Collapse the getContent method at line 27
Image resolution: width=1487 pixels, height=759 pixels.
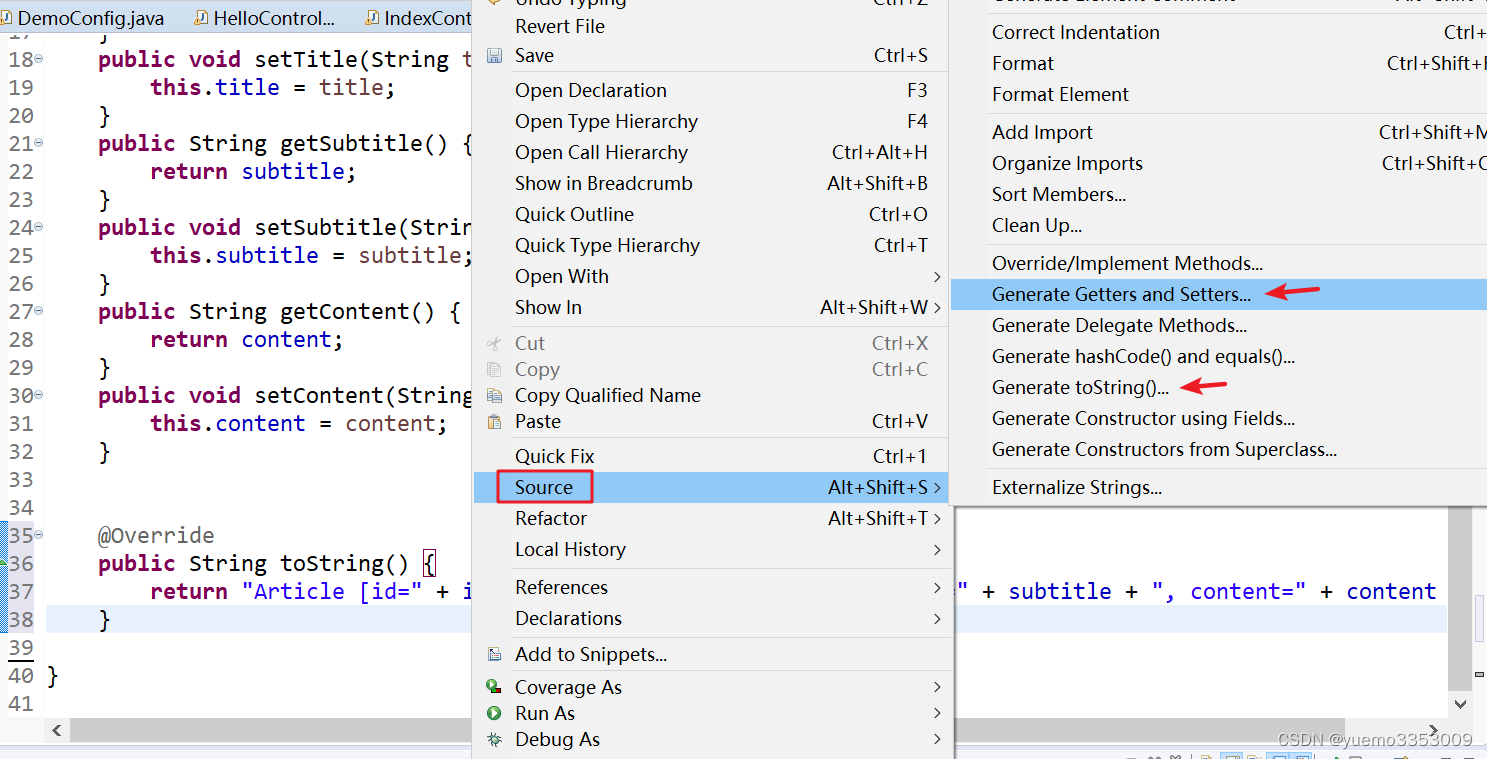pos(39,311)
